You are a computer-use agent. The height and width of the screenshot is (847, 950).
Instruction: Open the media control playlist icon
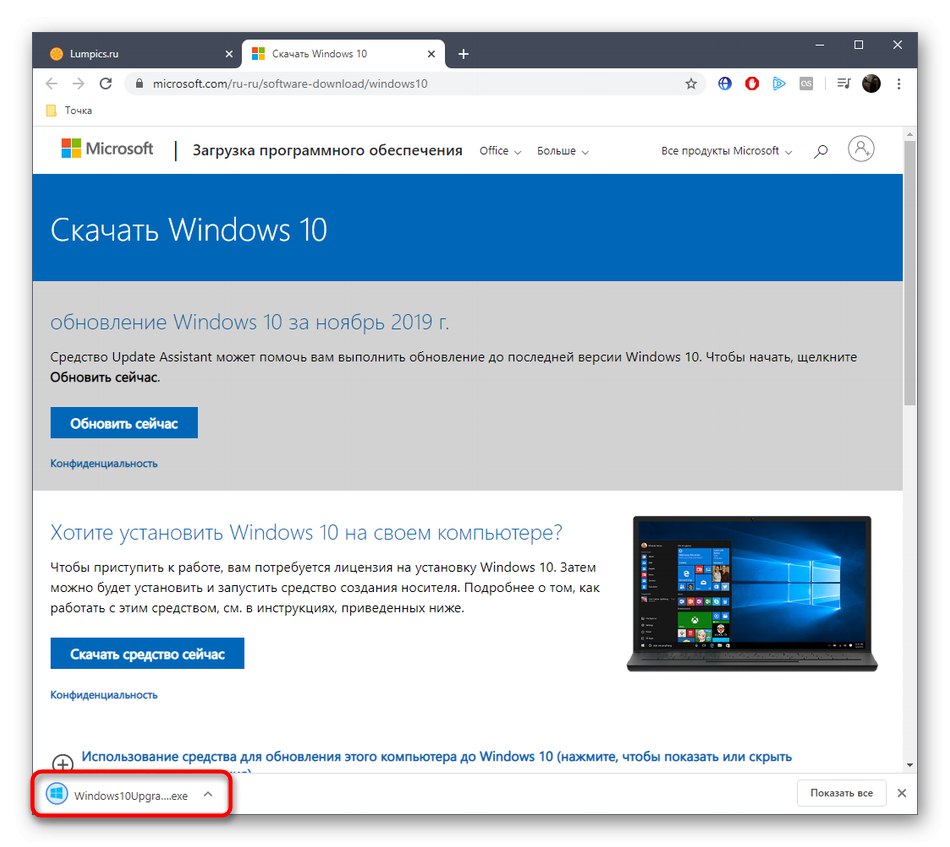[843, 84]
